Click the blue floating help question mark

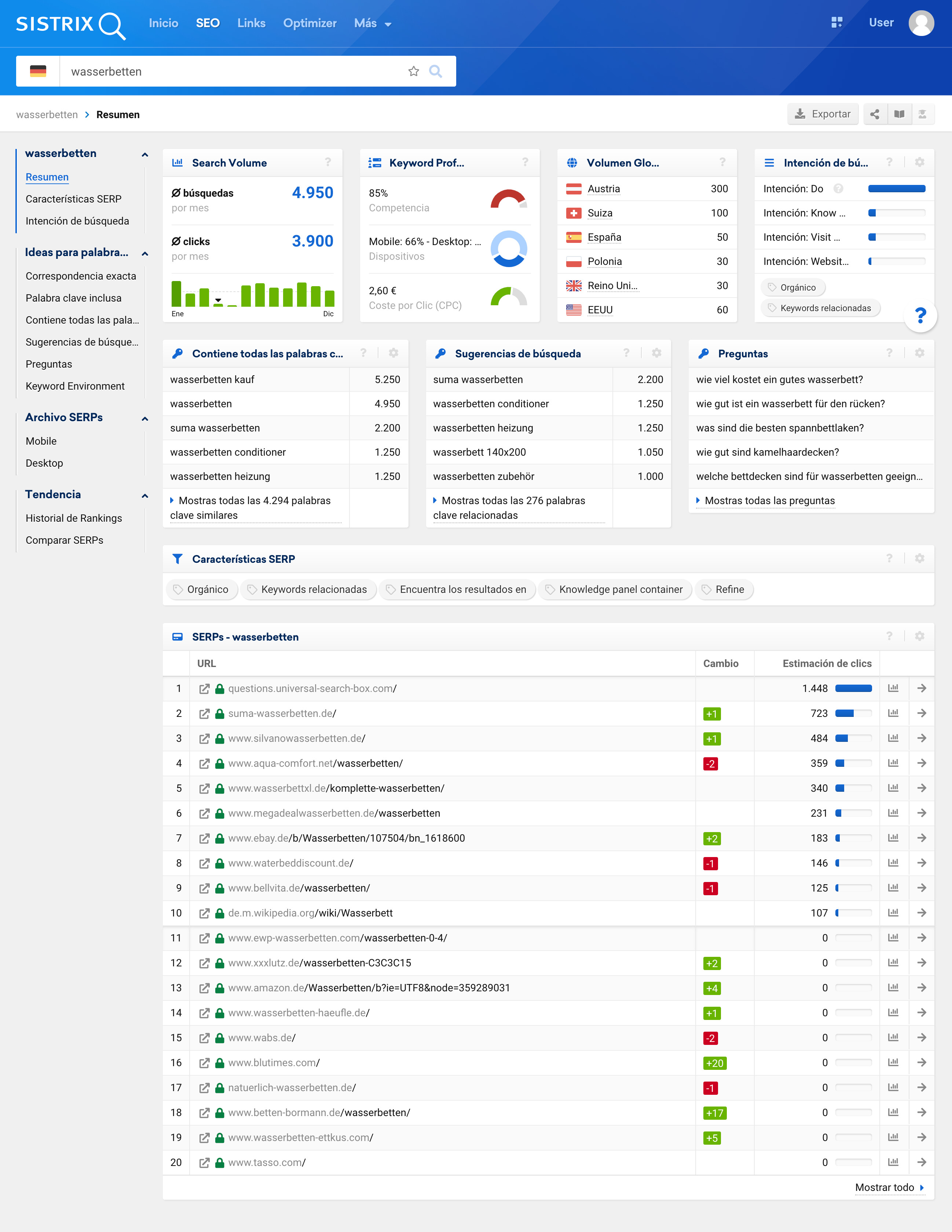[x=920, y=315]
